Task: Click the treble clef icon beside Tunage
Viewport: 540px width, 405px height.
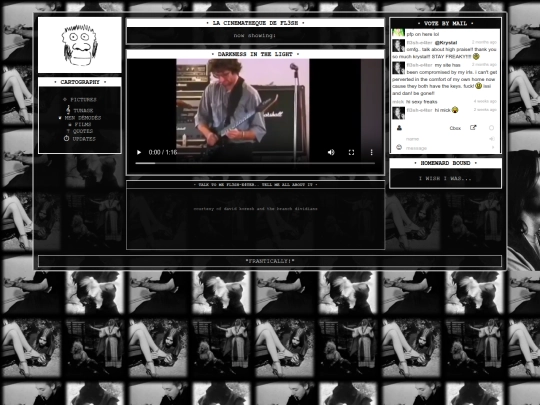Action: coord(68,110)
